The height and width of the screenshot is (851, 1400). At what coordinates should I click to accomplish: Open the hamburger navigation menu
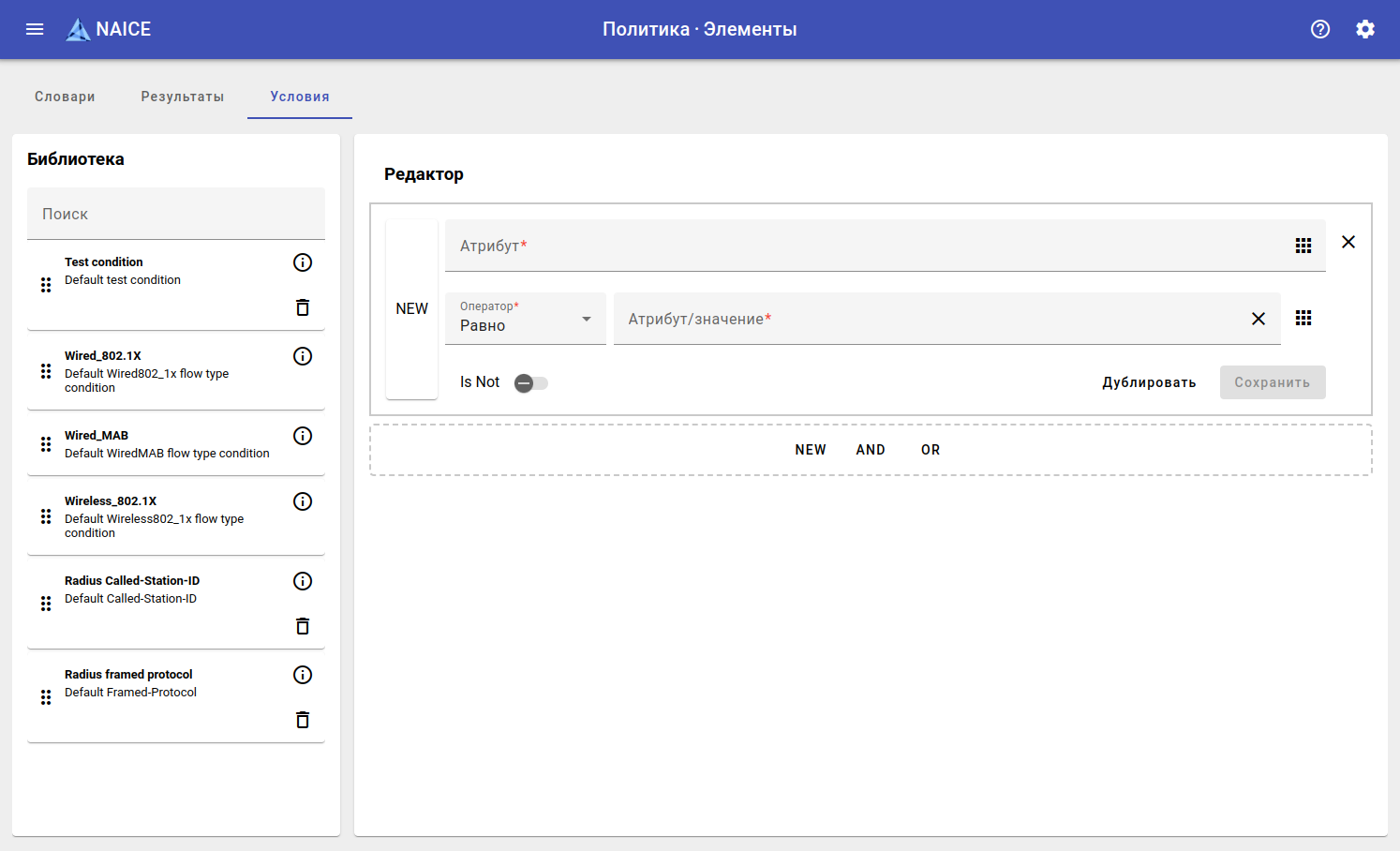coord(35,29)
